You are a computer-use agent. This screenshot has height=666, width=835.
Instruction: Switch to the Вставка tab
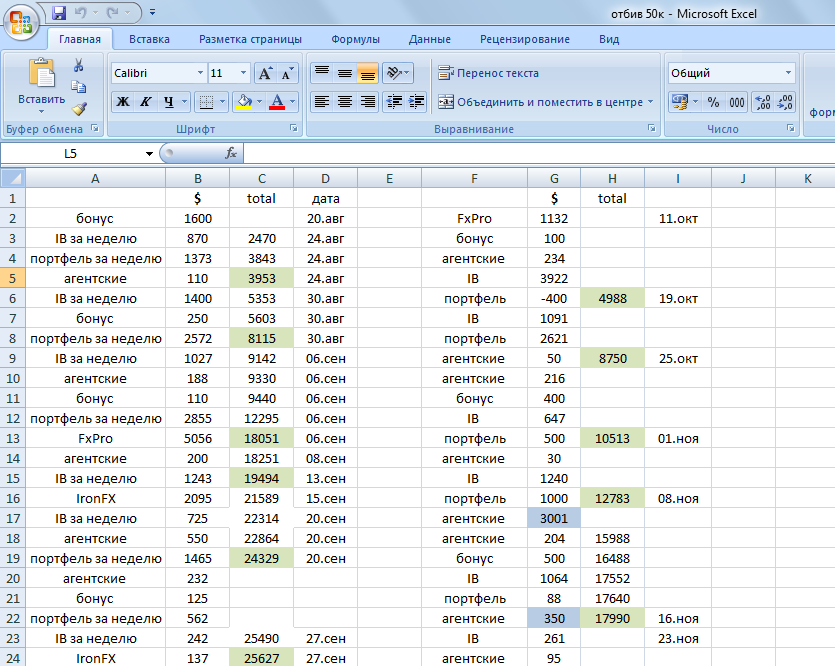149,39
